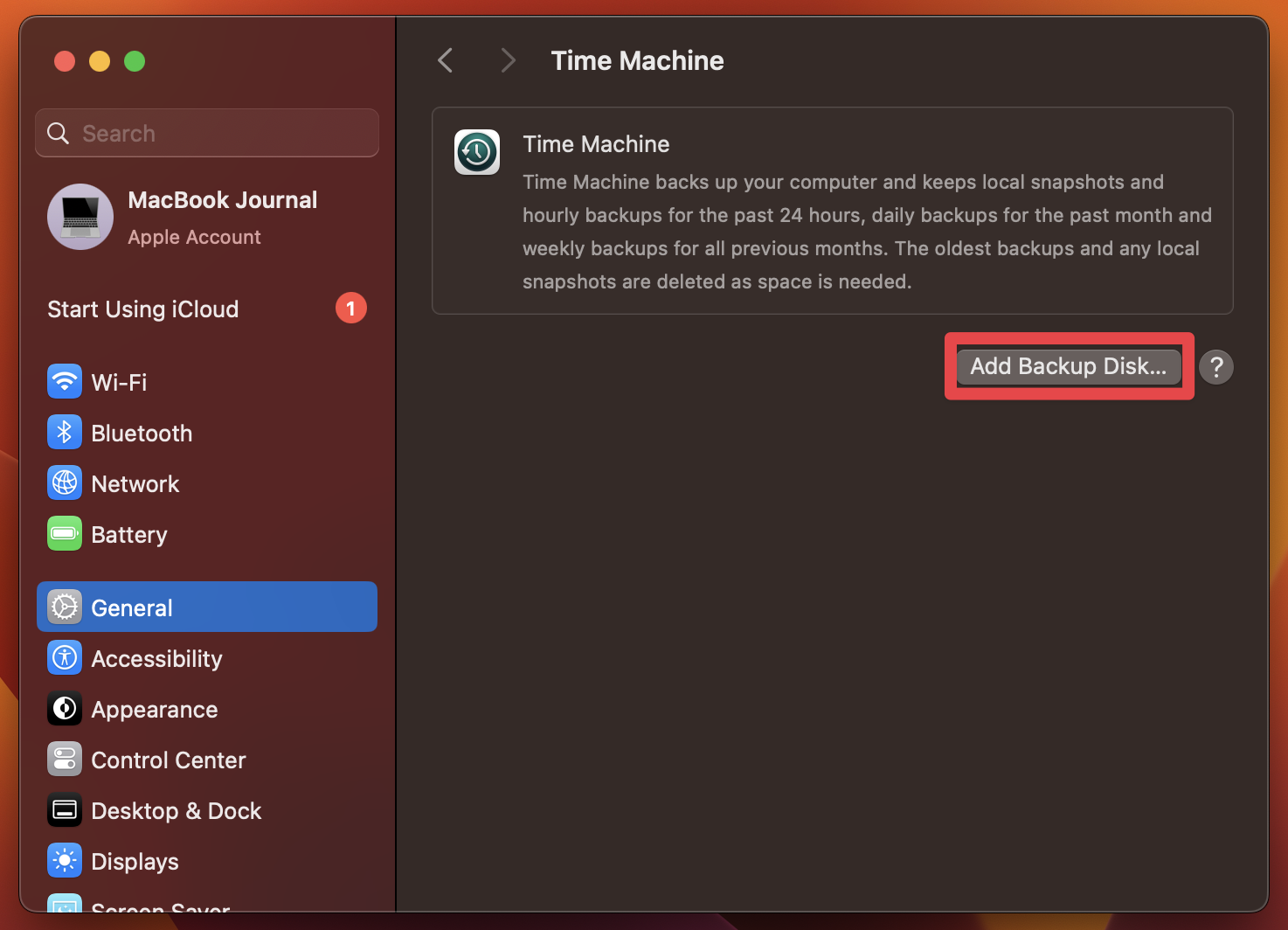Click the Network globe icon
This screenshot has width=1288, height=930.
click(x=65, y=482)
